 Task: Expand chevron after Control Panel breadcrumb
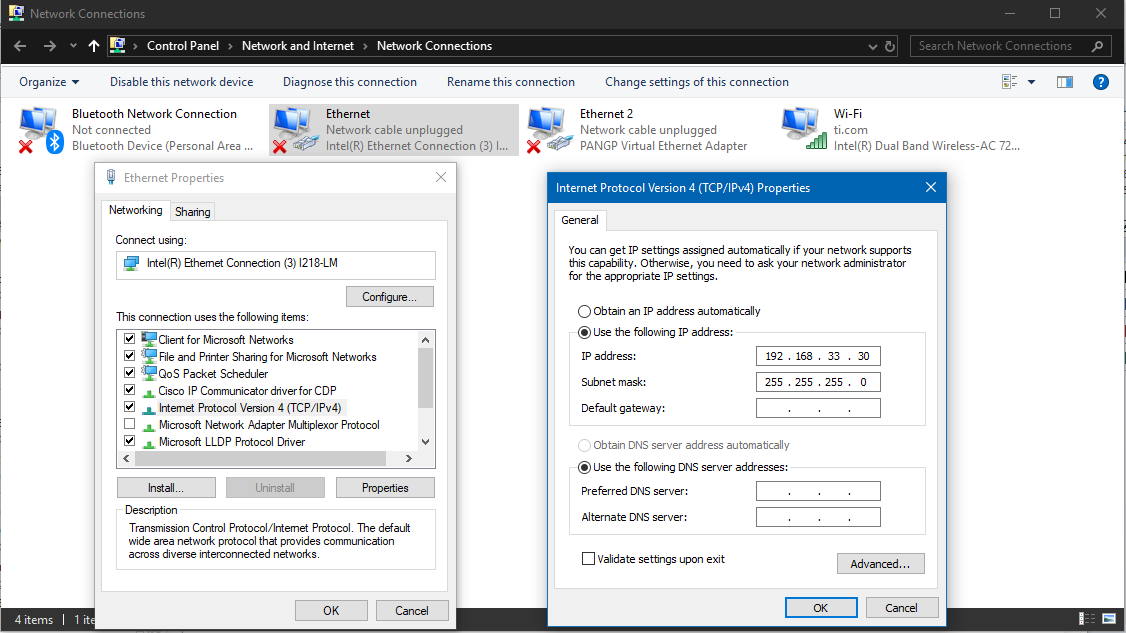point(231,46)
